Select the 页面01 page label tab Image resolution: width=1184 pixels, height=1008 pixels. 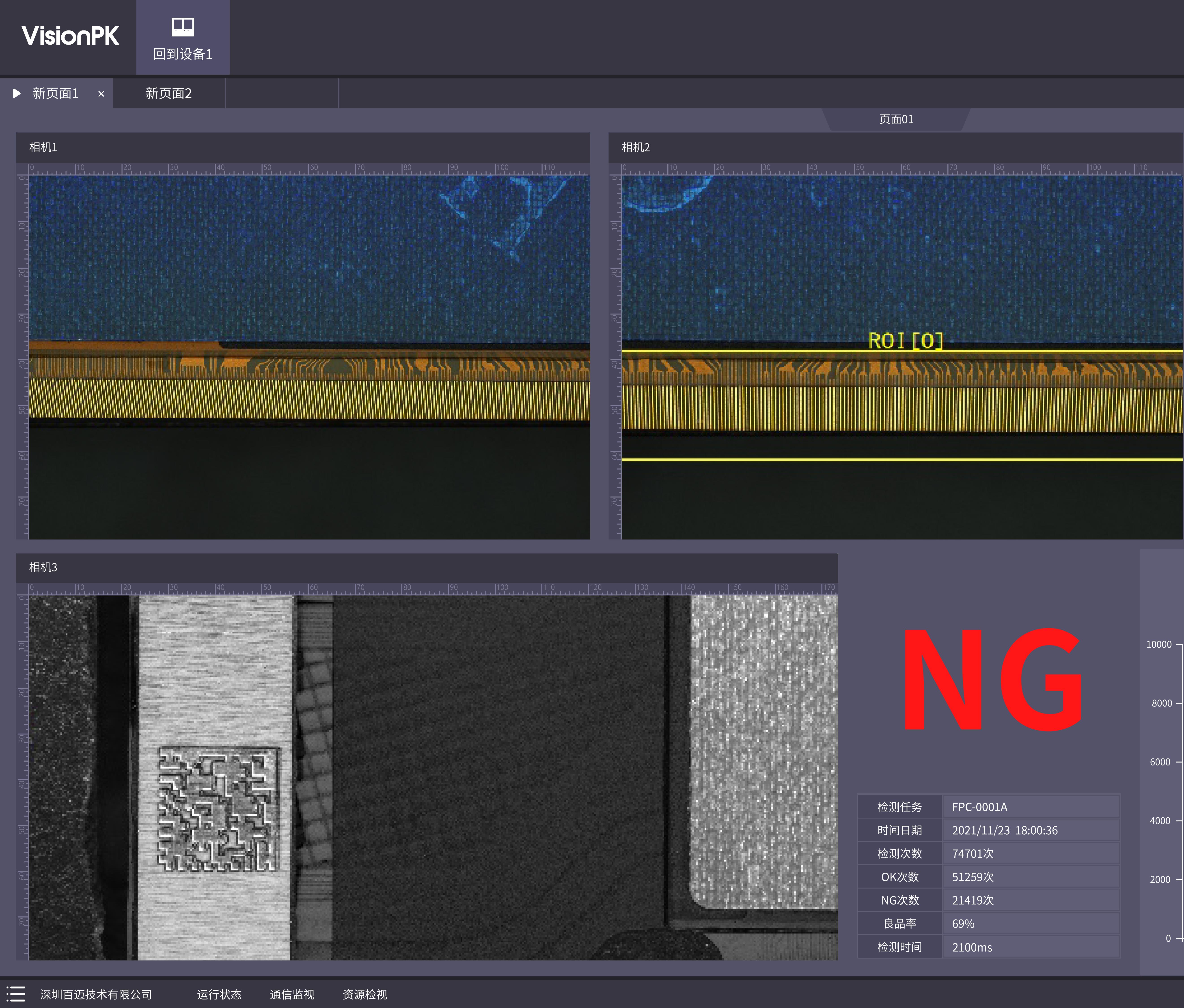click(x=896, y=119)
